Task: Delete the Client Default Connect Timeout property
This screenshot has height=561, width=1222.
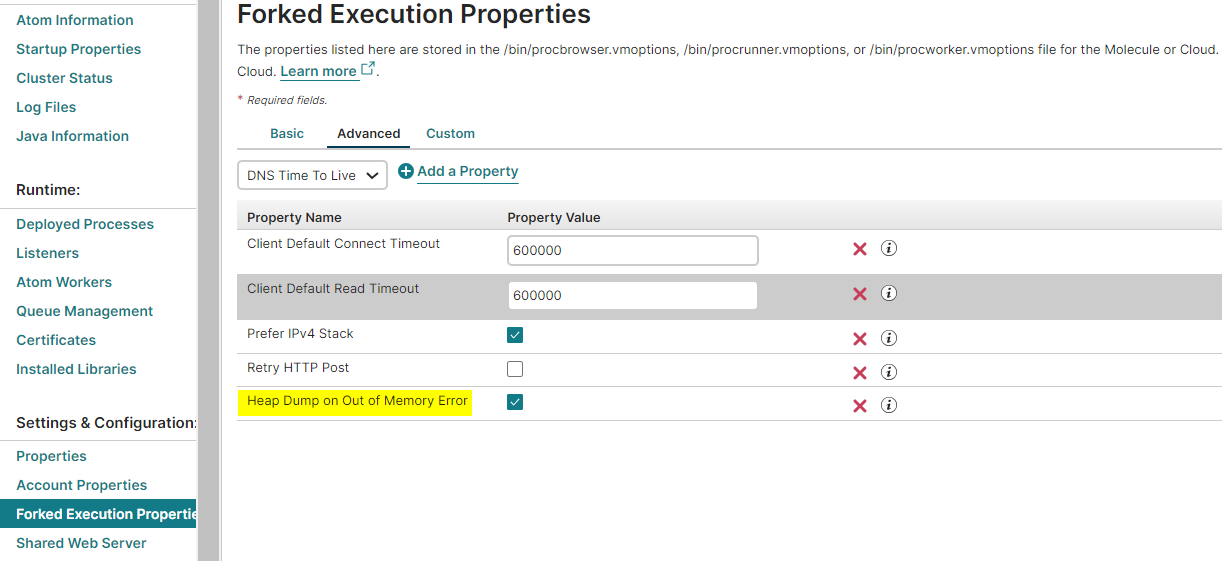Action: pos(859,249)
